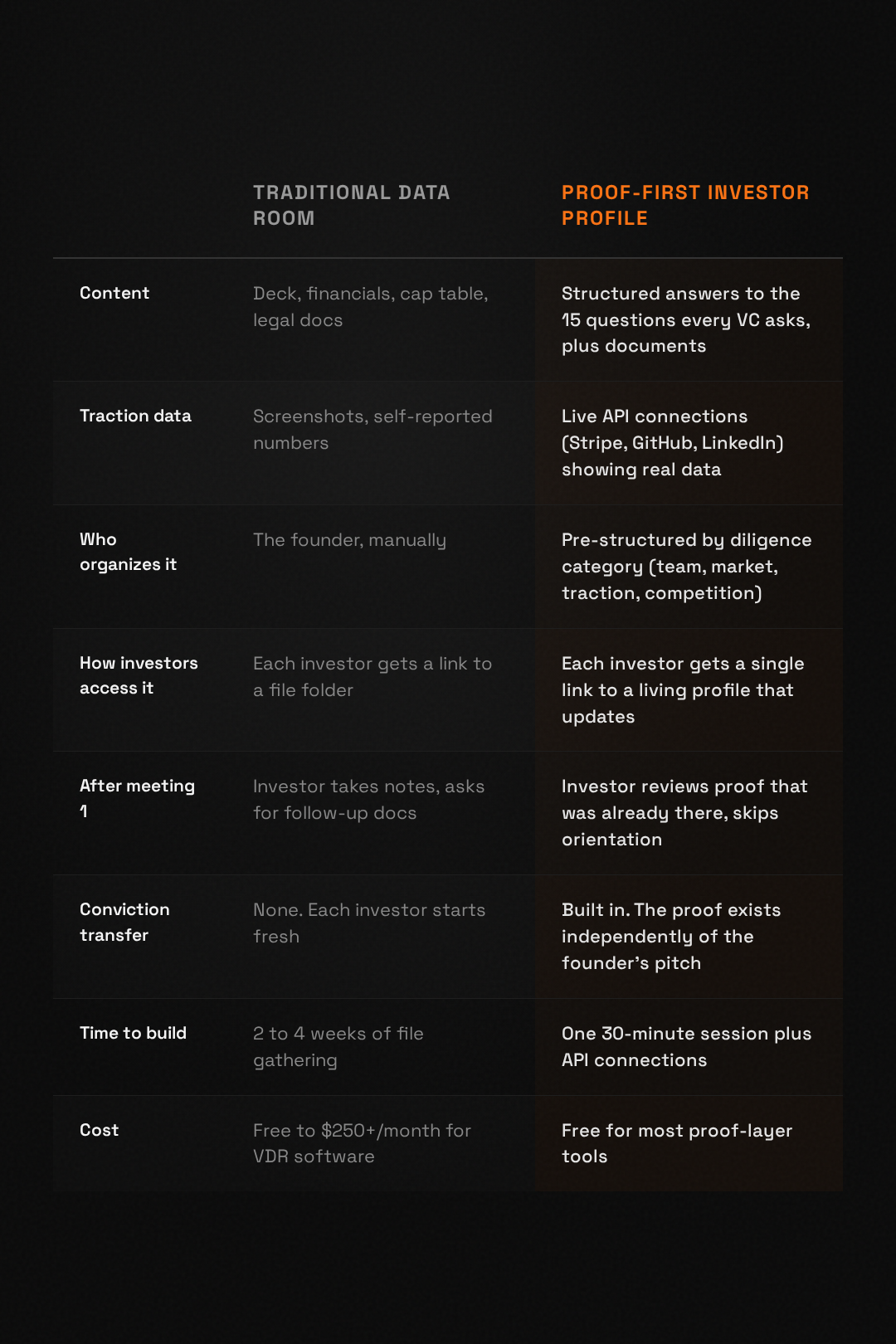
Task: Click the How investors access it label
Action: click(x=139, y=675)
